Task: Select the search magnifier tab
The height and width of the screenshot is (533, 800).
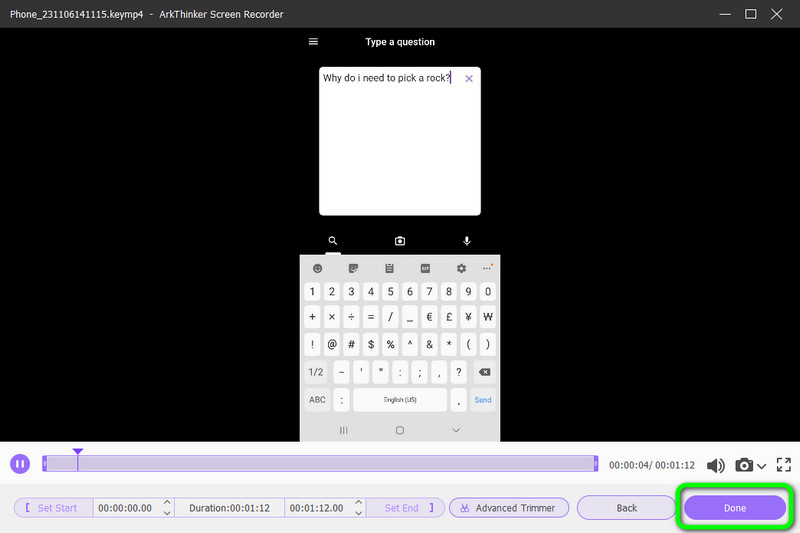Action: (x=333, y=241)
